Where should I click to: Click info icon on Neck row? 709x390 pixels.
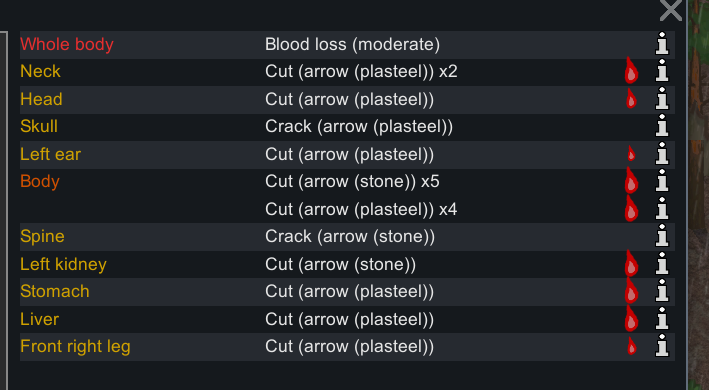coord(662,71)
